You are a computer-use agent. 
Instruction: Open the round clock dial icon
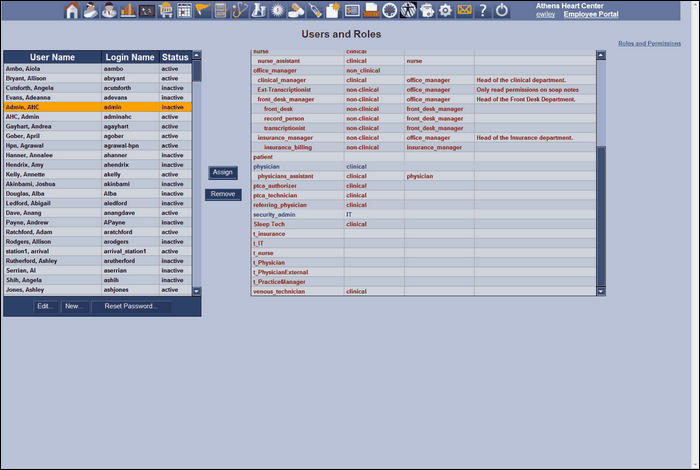click(390, 10)
